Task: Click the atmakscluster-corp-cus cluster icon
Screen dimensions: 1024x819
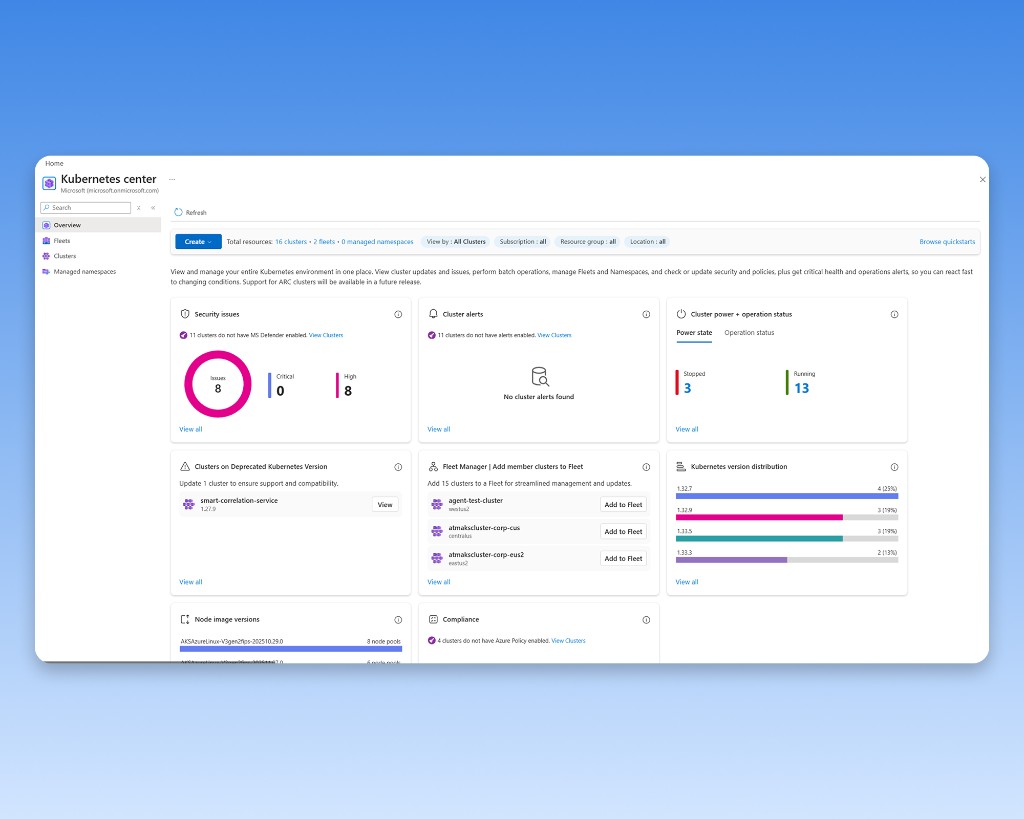Action: coord(437,531)
